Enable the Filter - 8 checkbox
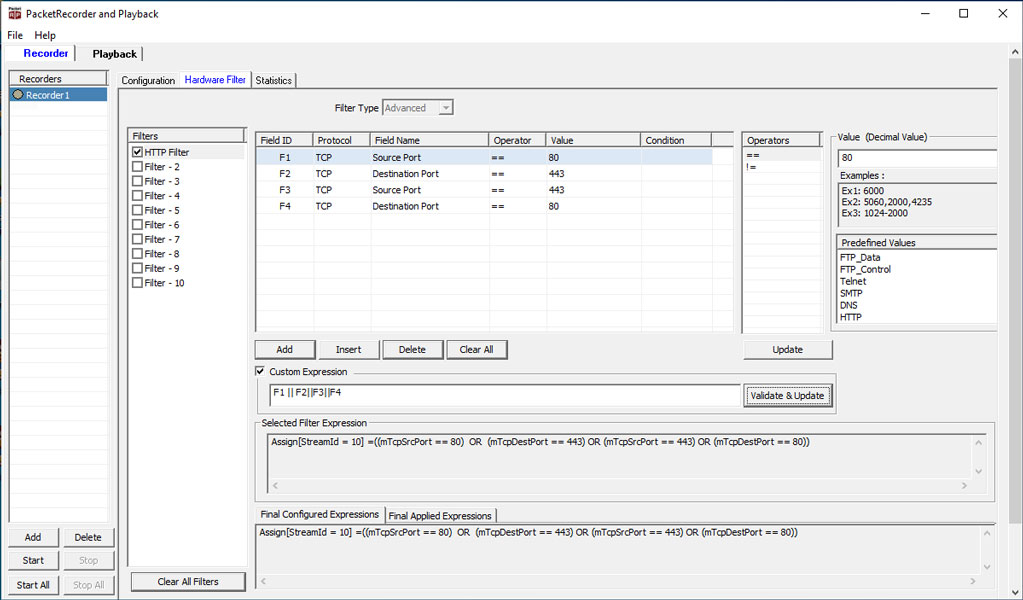The image size is (1023, 600). (x=137, y=254)
